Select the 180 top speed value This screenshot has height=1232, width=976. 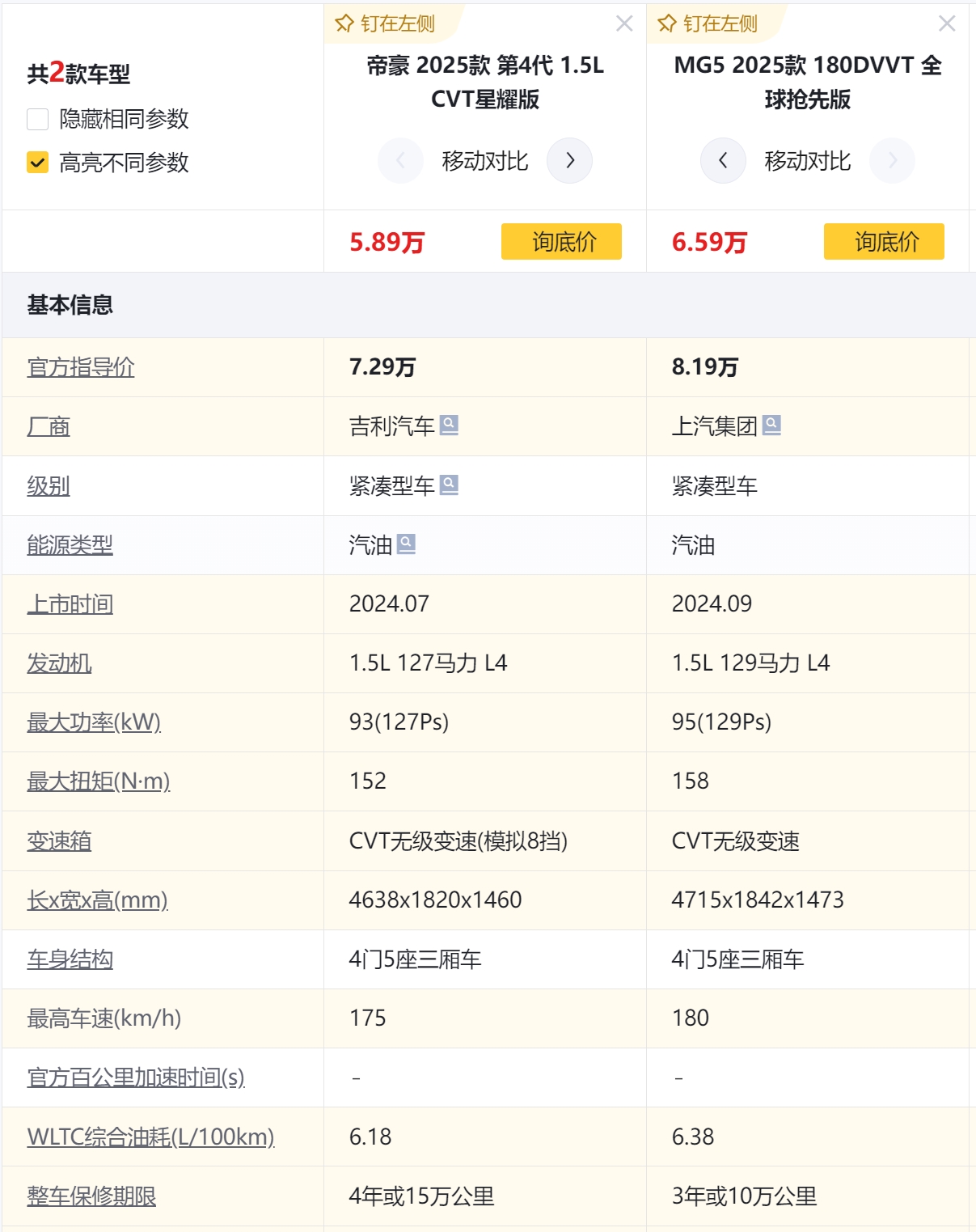[x=691, y=1018]
